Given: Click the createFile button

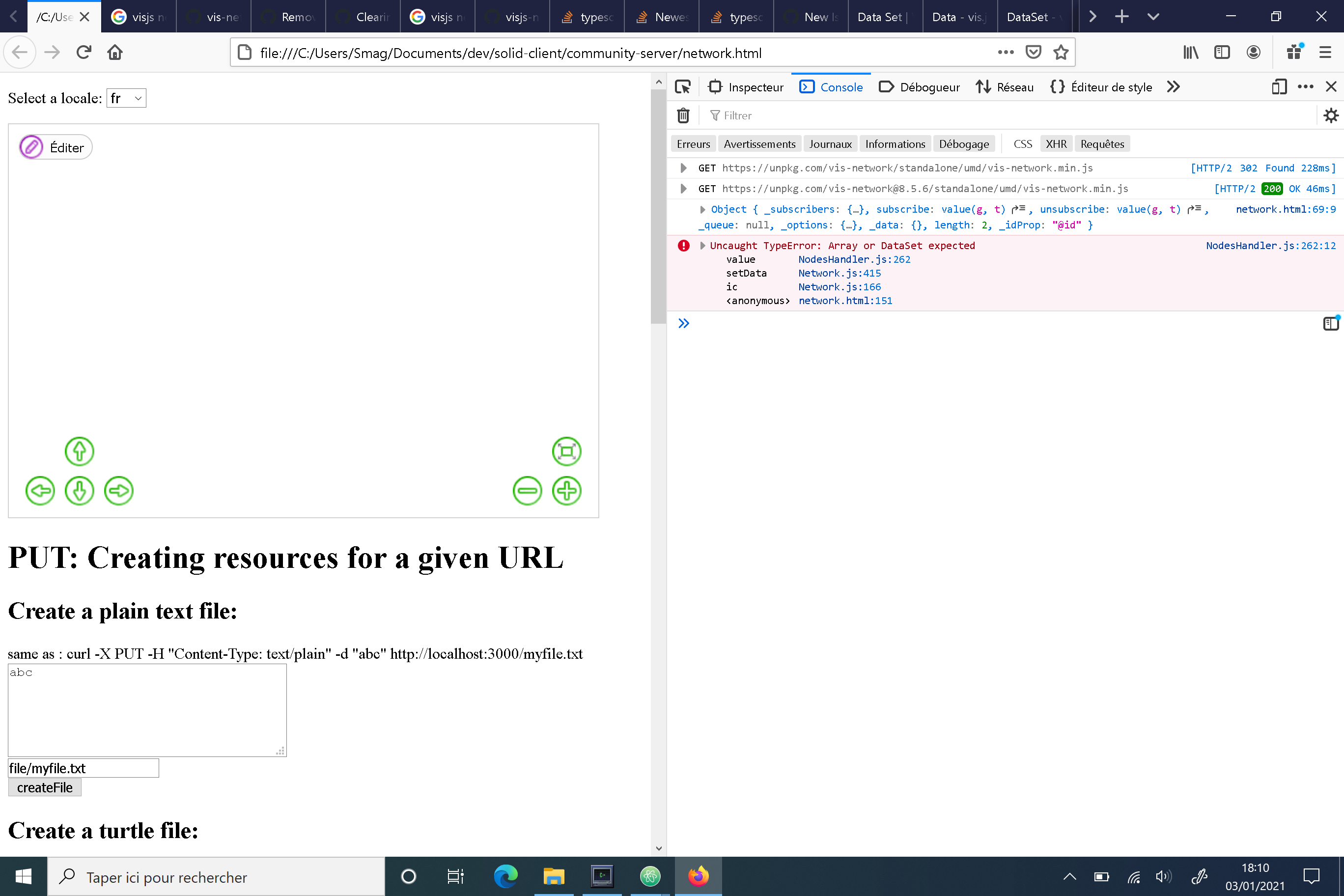Looking at the screenshot, I should pos(45,787).
